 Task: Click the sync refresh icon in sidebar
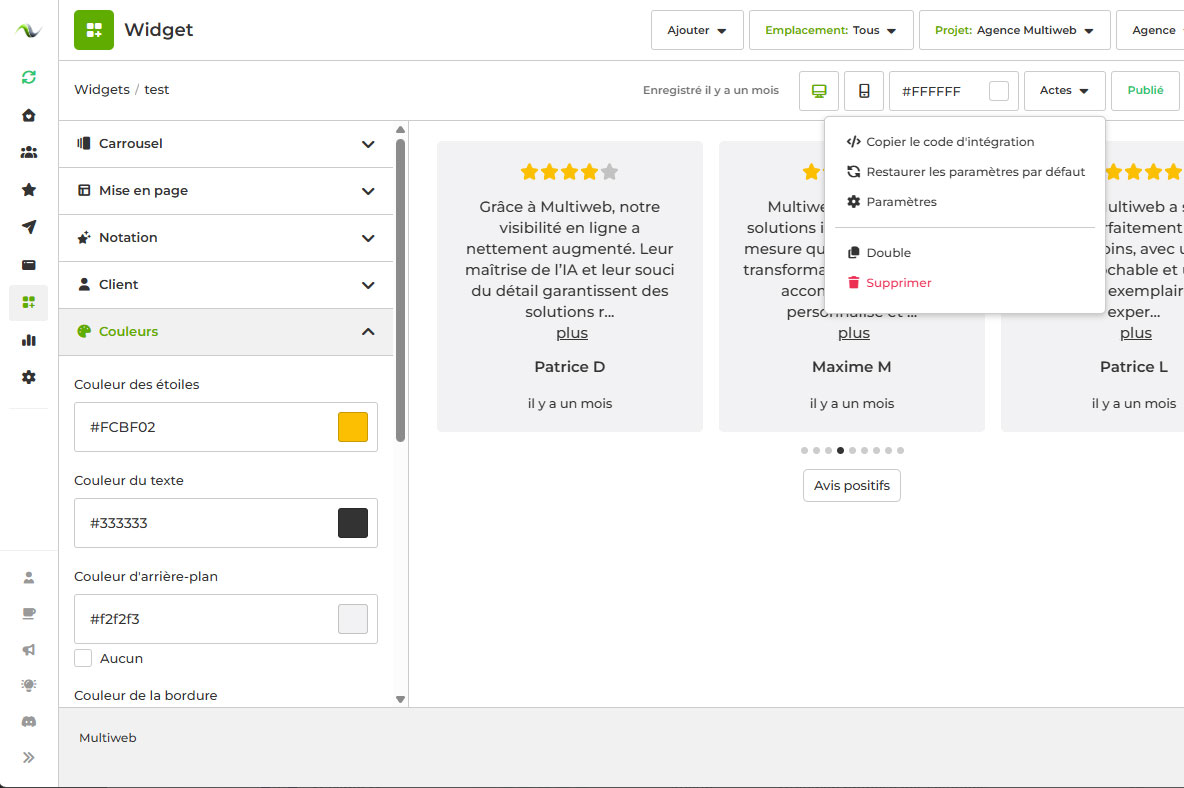coord(29,77)
